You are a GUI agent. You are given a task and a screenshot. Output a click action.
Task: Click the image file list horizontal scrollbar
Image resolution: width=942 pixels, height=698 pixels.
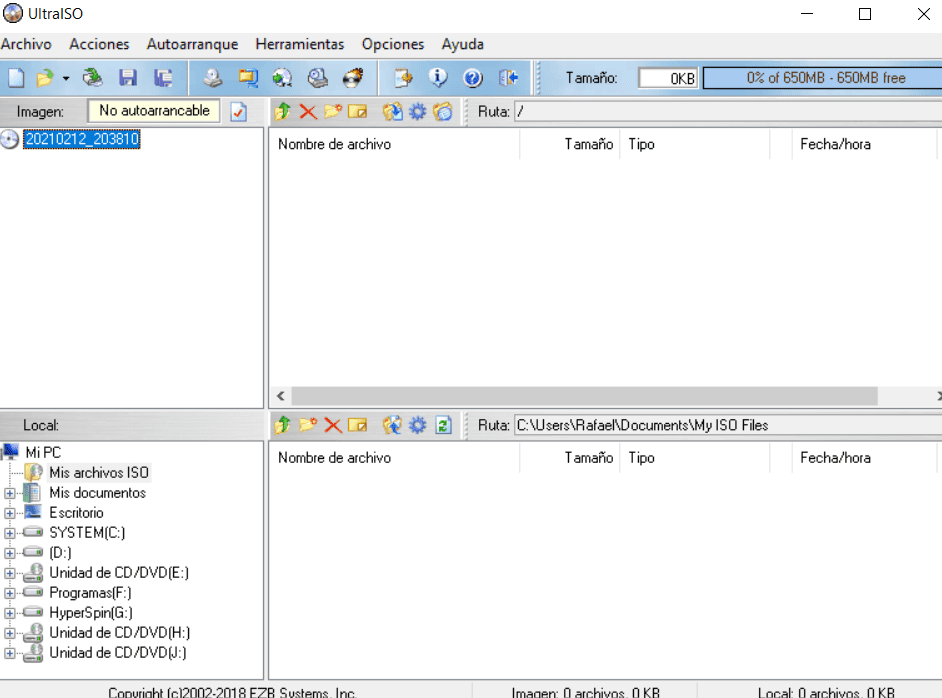[585, 396]
